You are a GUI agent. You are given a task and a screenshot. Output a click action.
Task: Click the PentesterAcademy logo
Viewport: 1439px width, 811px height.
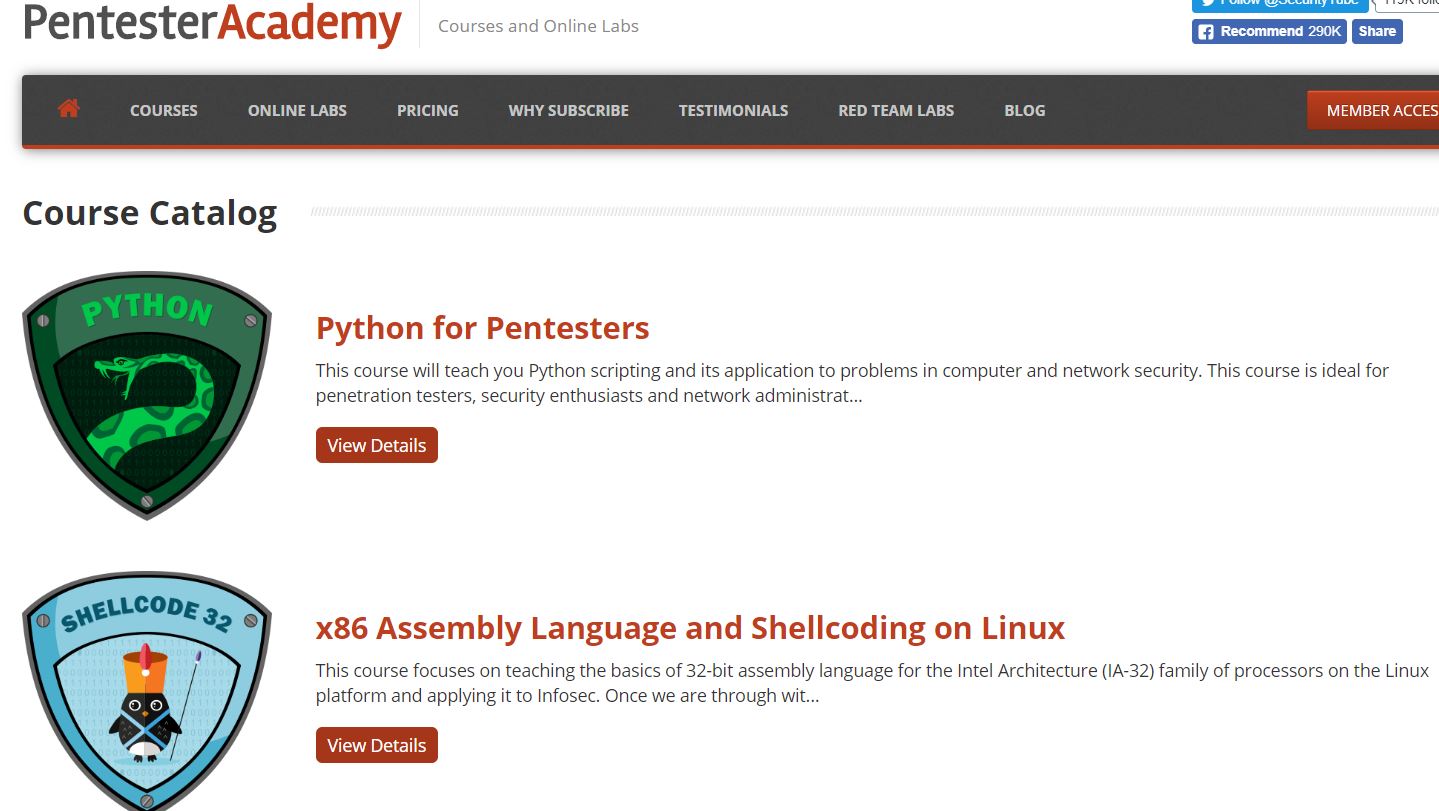[x=212, y=23]
